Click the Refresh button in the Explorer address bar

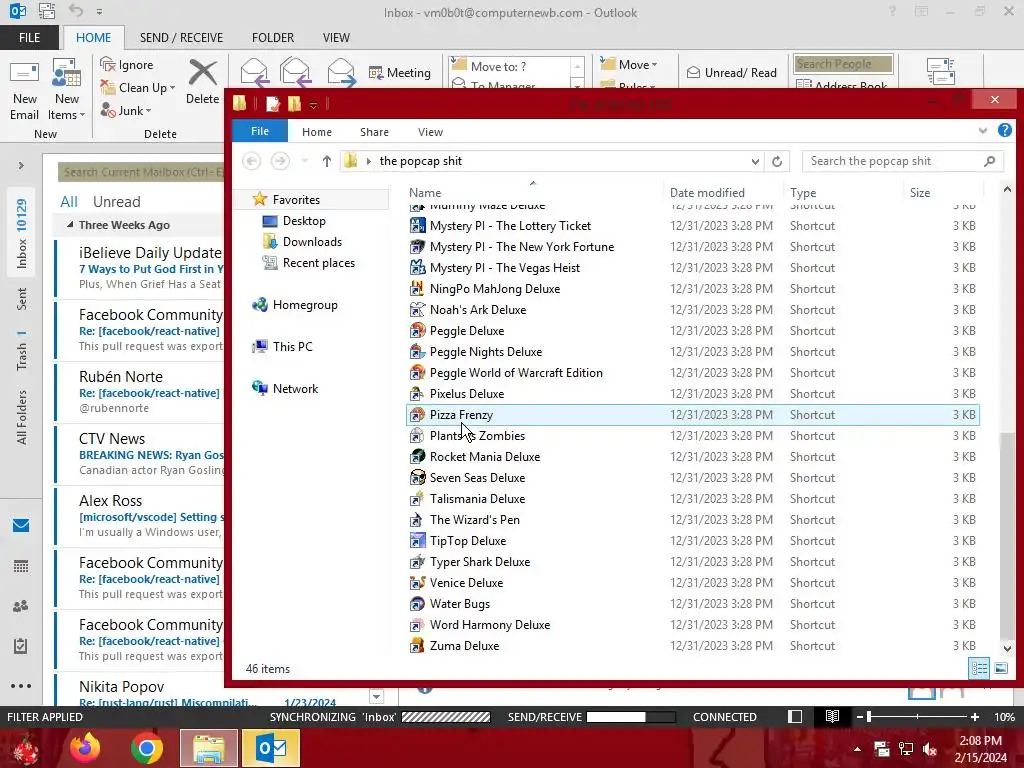tap(776, 161)
